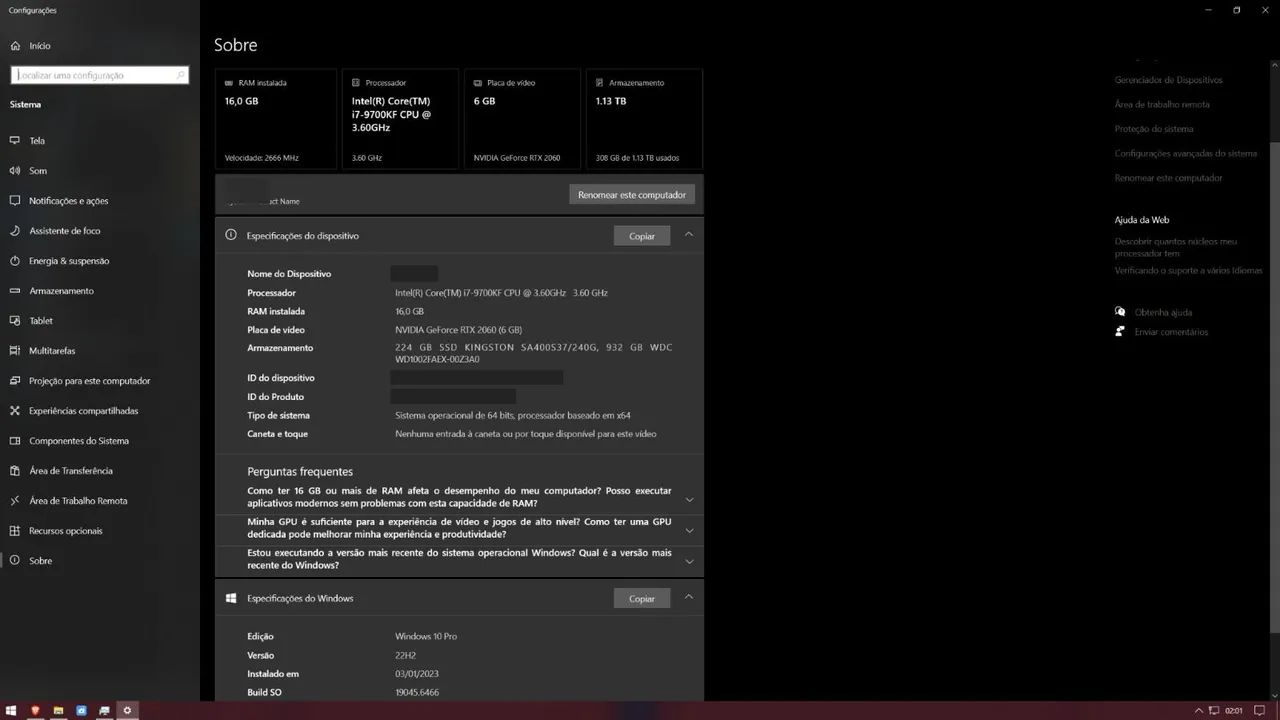The width and height of the screenshot is (1280, 720).
Task: Click the Enviar comentários icon
Action: click(1120, 332)
